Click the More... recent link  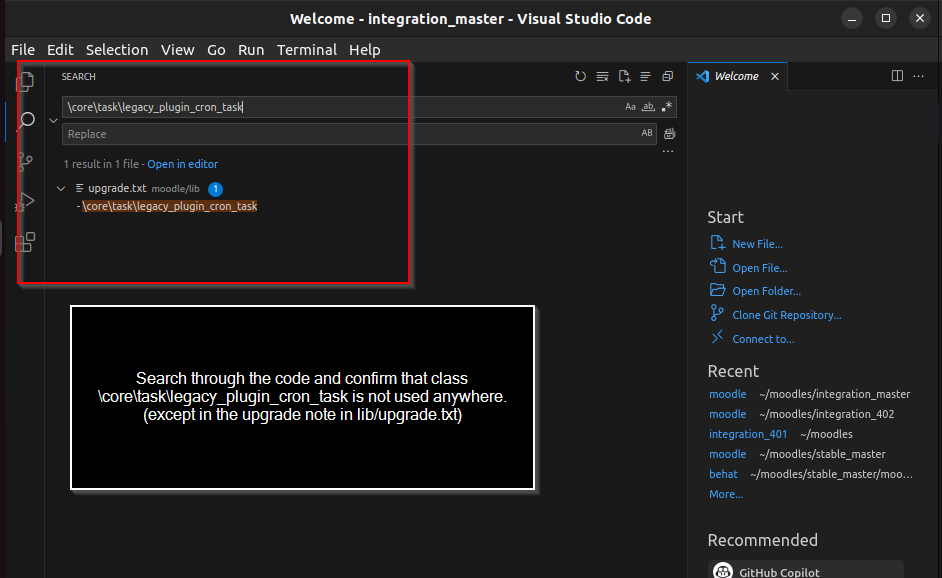[x=726, y=494]
